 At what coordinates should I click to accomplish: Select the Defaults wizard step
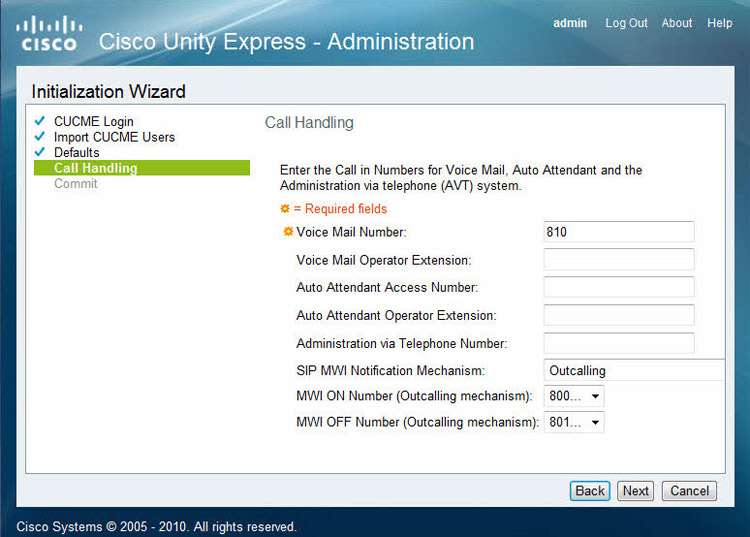[x=77, y=153]
